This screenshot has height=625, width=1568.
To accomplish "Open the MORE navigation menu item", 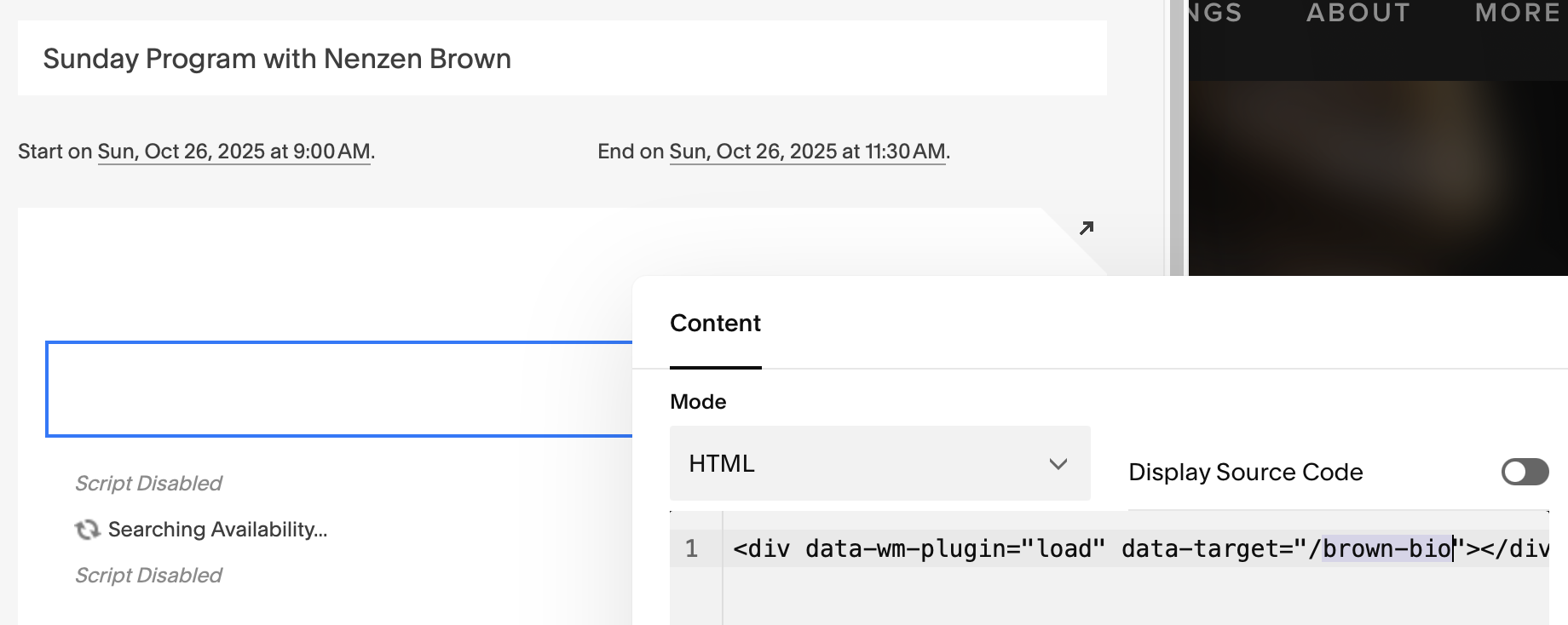I will click(1517, 14).
